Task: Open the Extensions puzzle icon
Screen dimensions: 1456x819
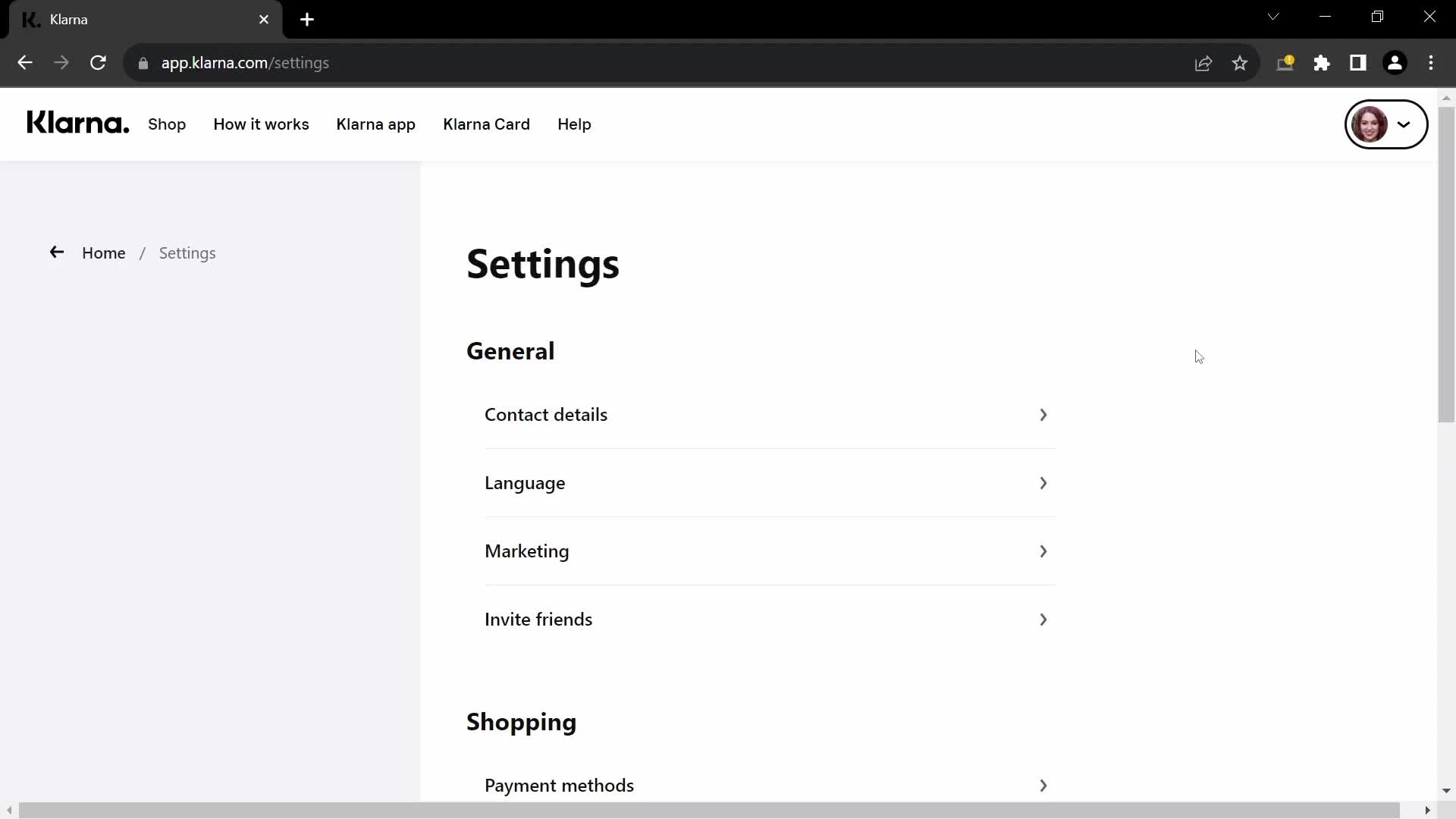Action: pos(1322,63)
